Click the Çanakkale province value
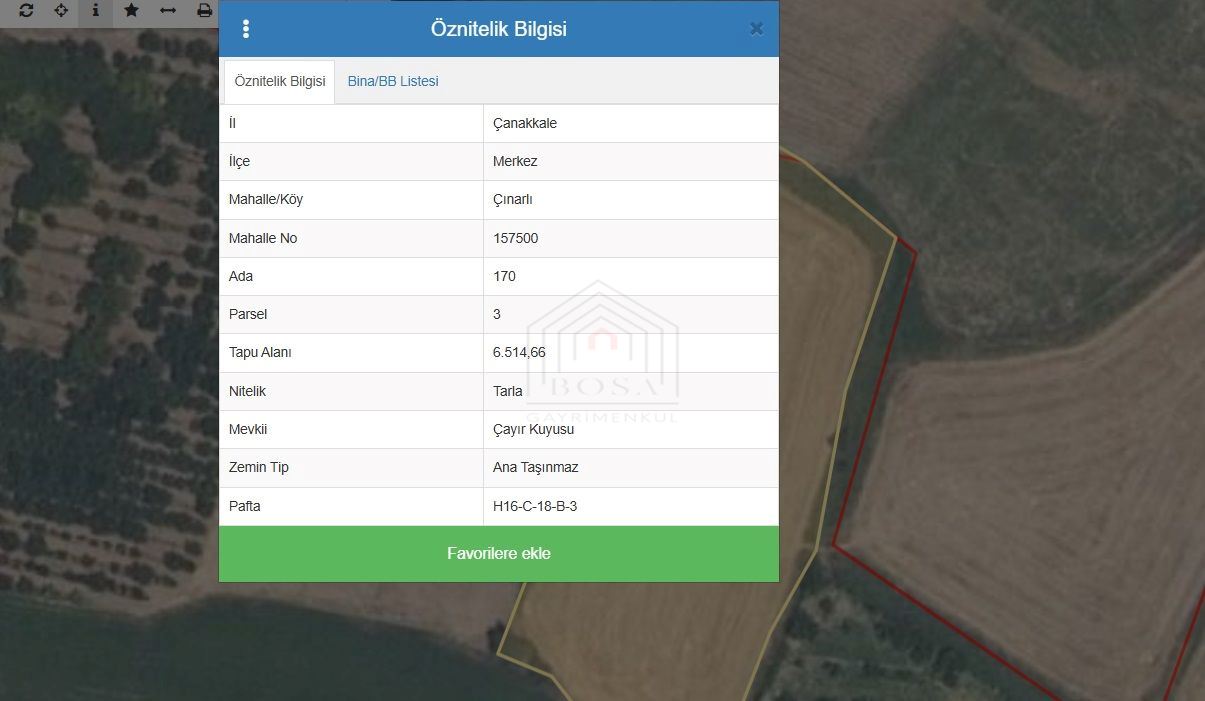Viewport: 1205px width, 701px height. [x=525, y=123]
